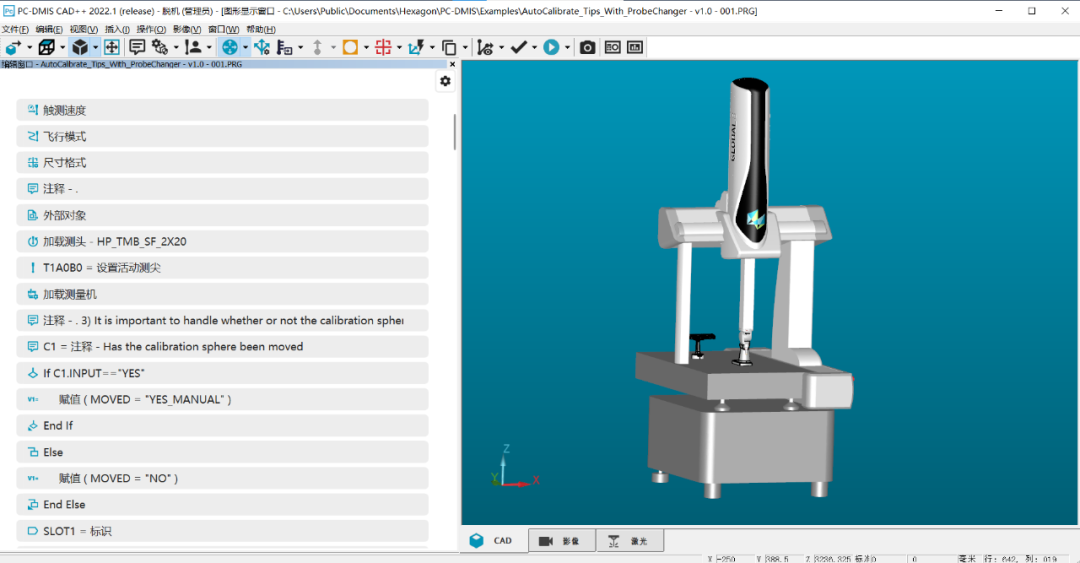Click the last toolbar window icon
This screenshot has height=563, width=1080.
click(x=635, y=47)
